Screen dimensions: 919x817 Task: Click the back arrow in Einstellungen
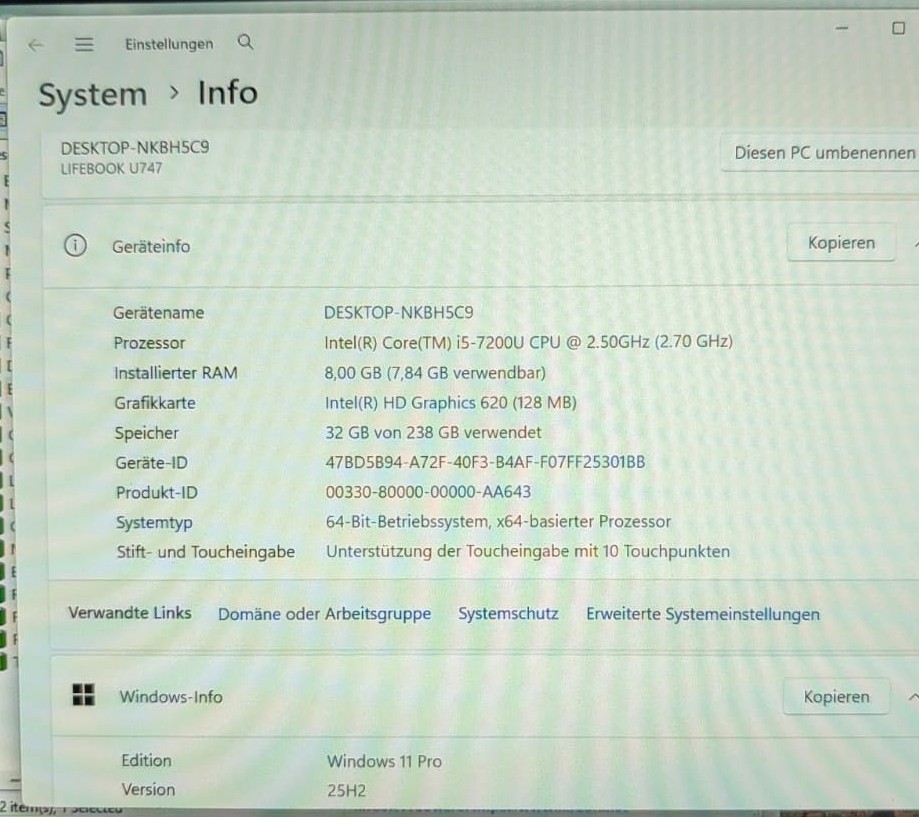(x=36, y=45)
